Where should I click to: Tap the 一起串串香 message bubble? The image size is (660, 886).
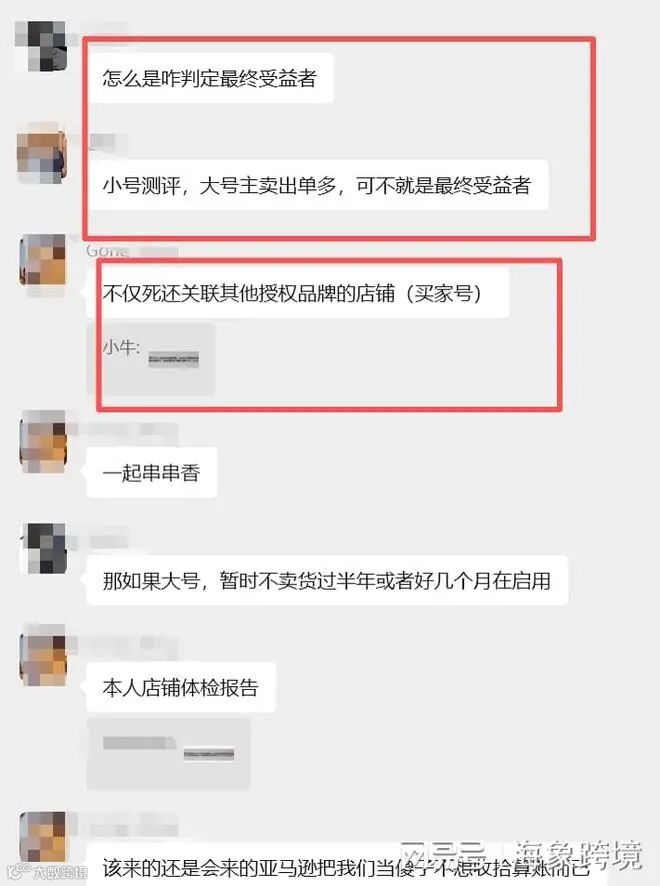tap(151, 472)
